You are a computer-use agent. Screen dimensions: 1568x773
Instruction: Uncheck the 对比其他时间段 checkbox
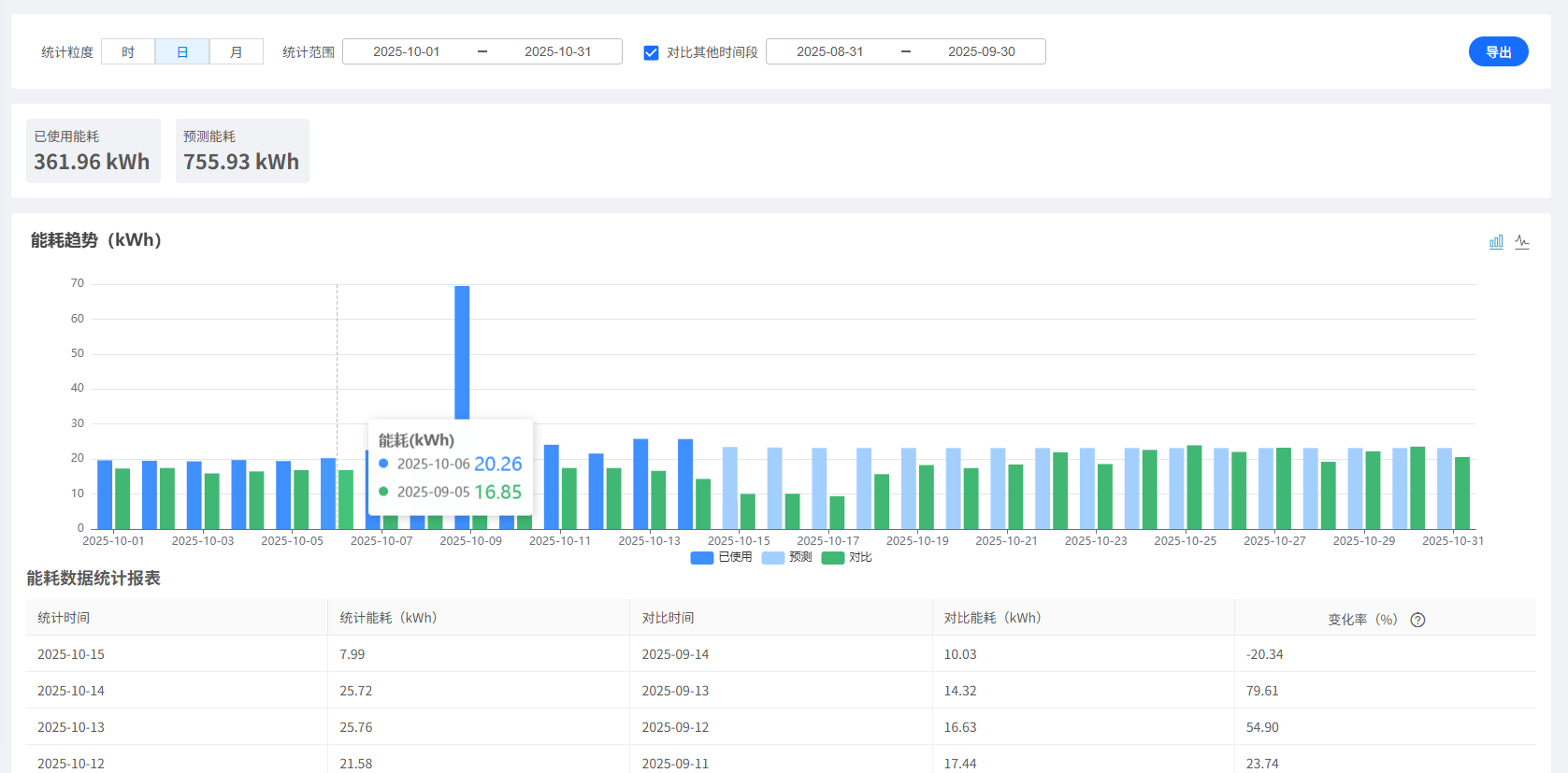coord(652,52)
